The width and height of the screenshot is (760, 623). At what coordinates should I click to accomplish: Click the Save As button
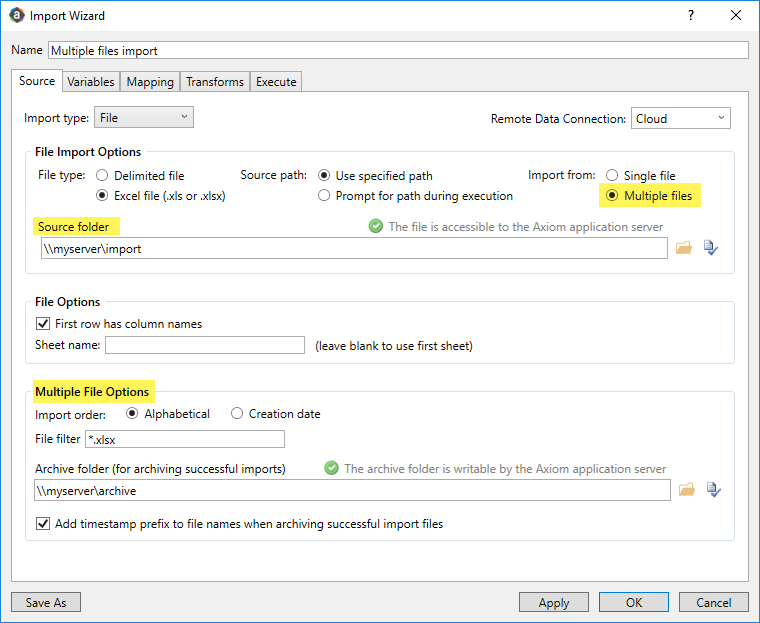coord(46,602)
